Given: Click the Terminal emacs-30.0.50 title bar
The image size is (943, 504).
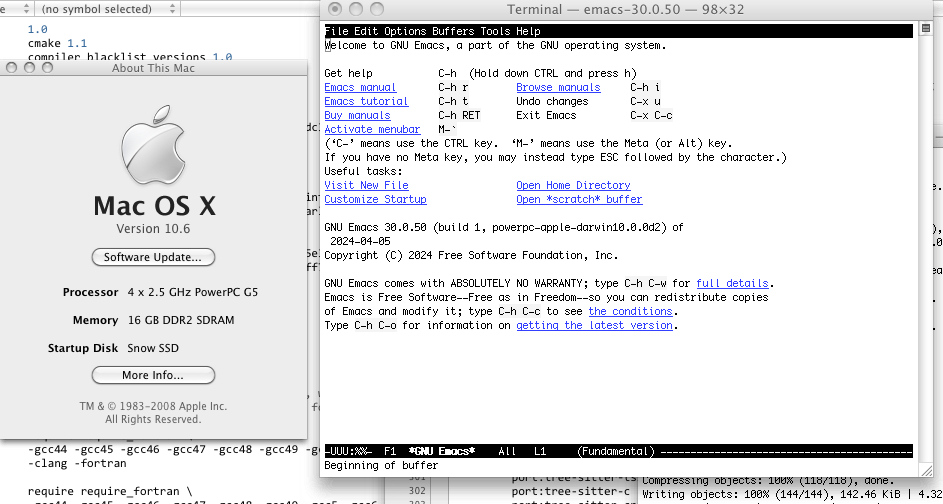Looking at the screenshot, I should [x=625, y=9].
